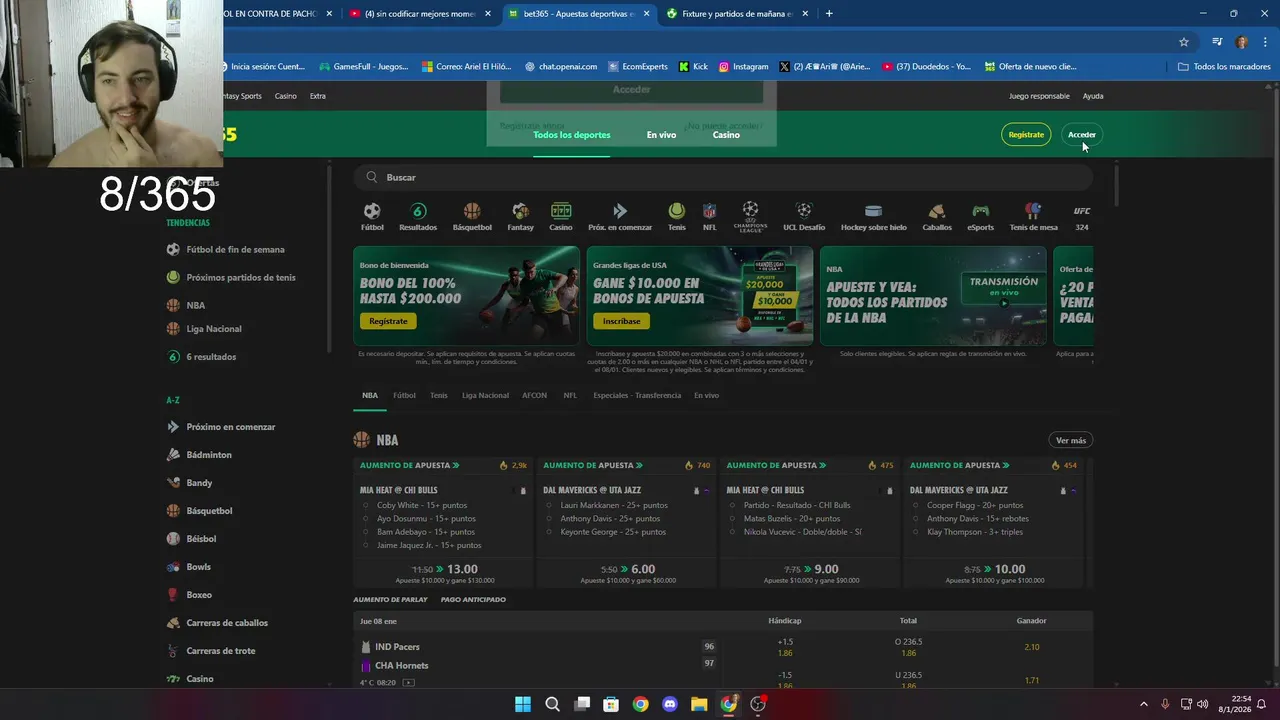
Task: Select the Liga Nacional tab in events row
Action: [x=485, y=395]
